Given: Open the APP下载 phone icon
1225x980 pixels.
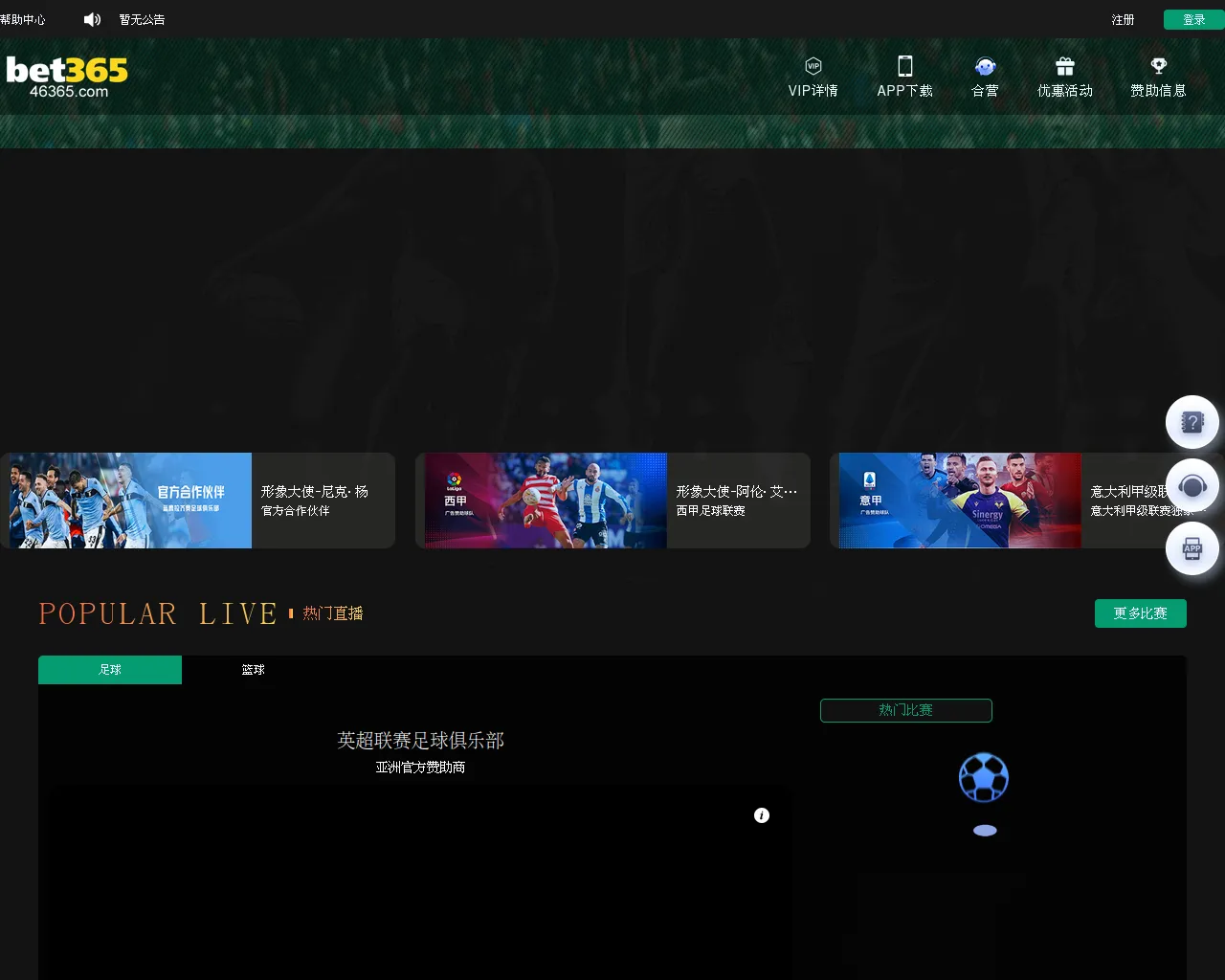Looking at the screenshot, I should pyautogui.click(x=905, y=66).
